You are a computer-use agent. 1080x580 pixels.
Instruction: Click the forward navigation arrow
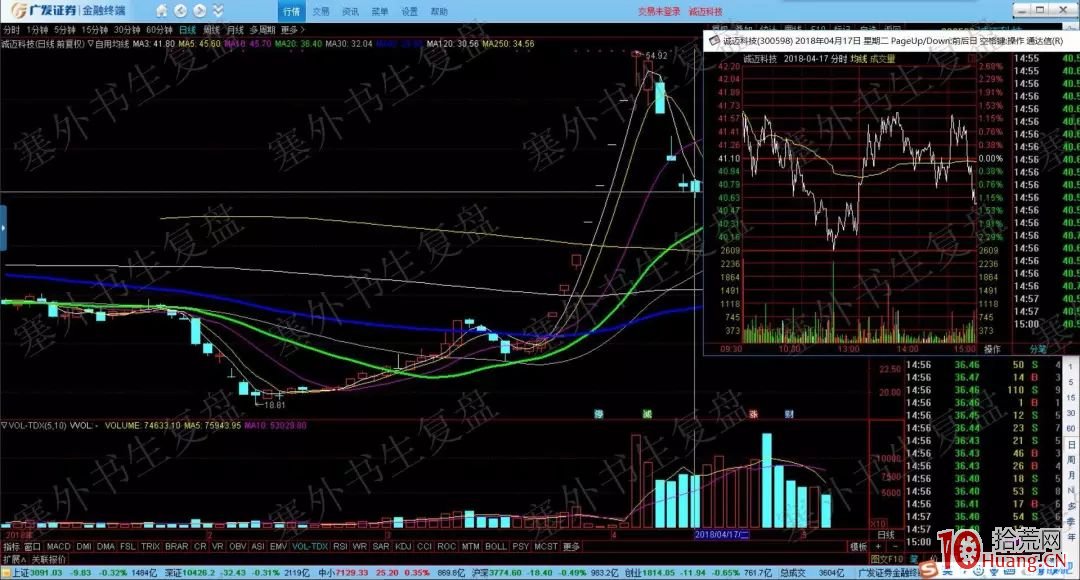tap(199, 11)
